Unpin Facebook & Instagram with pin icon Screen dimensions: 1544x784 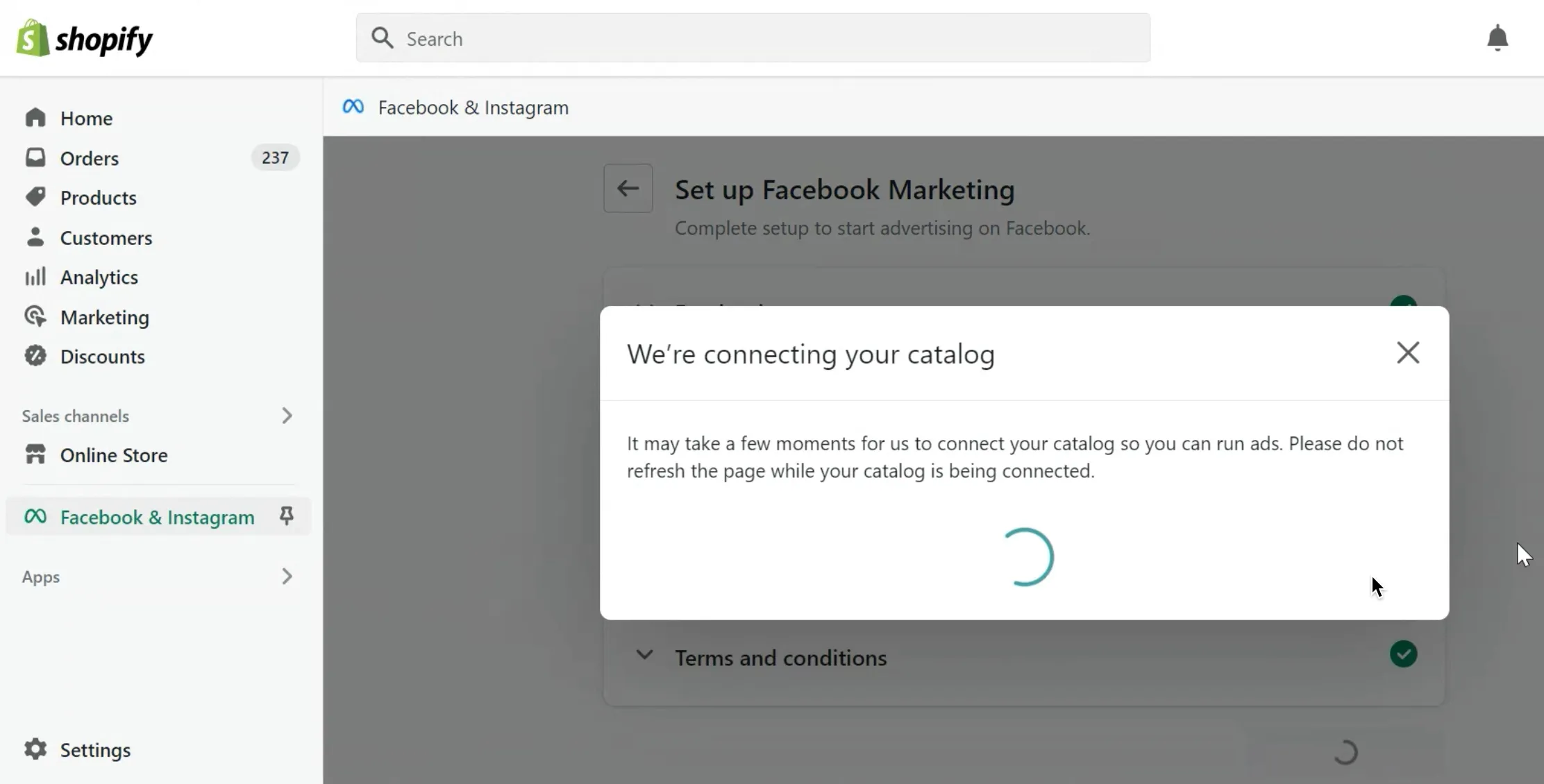(286, 515)
